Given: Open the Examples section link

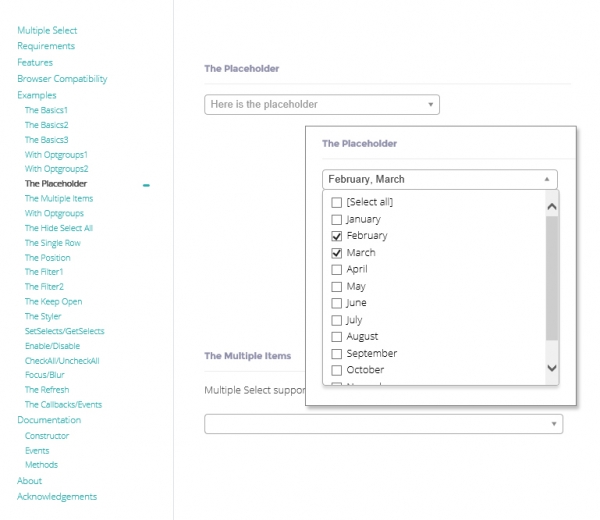Looking at the screenshot, I should point(37,95).
